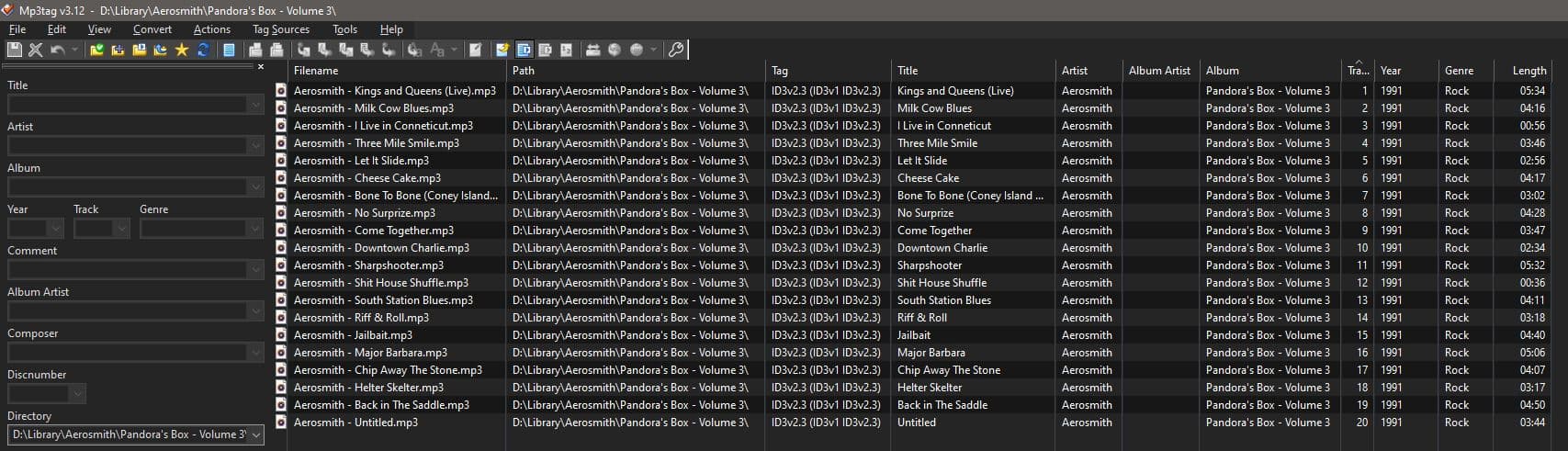The image size is (1568, 451).
Task: Click the blue Select all files list icon
Action: (x=229, y=50)
